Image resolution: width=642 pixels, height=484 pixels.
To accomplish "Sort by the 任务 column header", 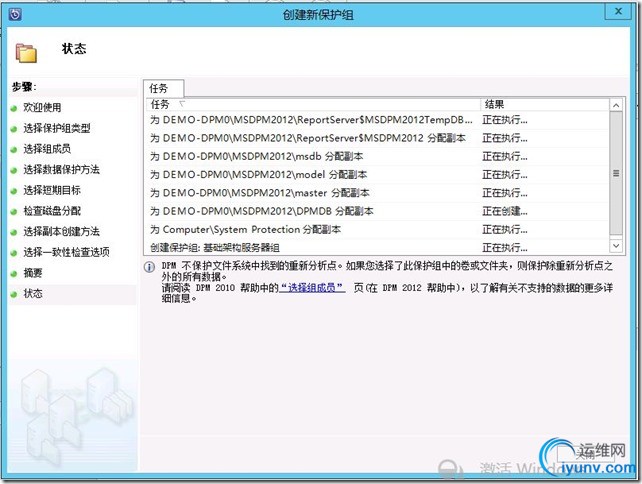I will pyautogui.click(x=313, y=104).
